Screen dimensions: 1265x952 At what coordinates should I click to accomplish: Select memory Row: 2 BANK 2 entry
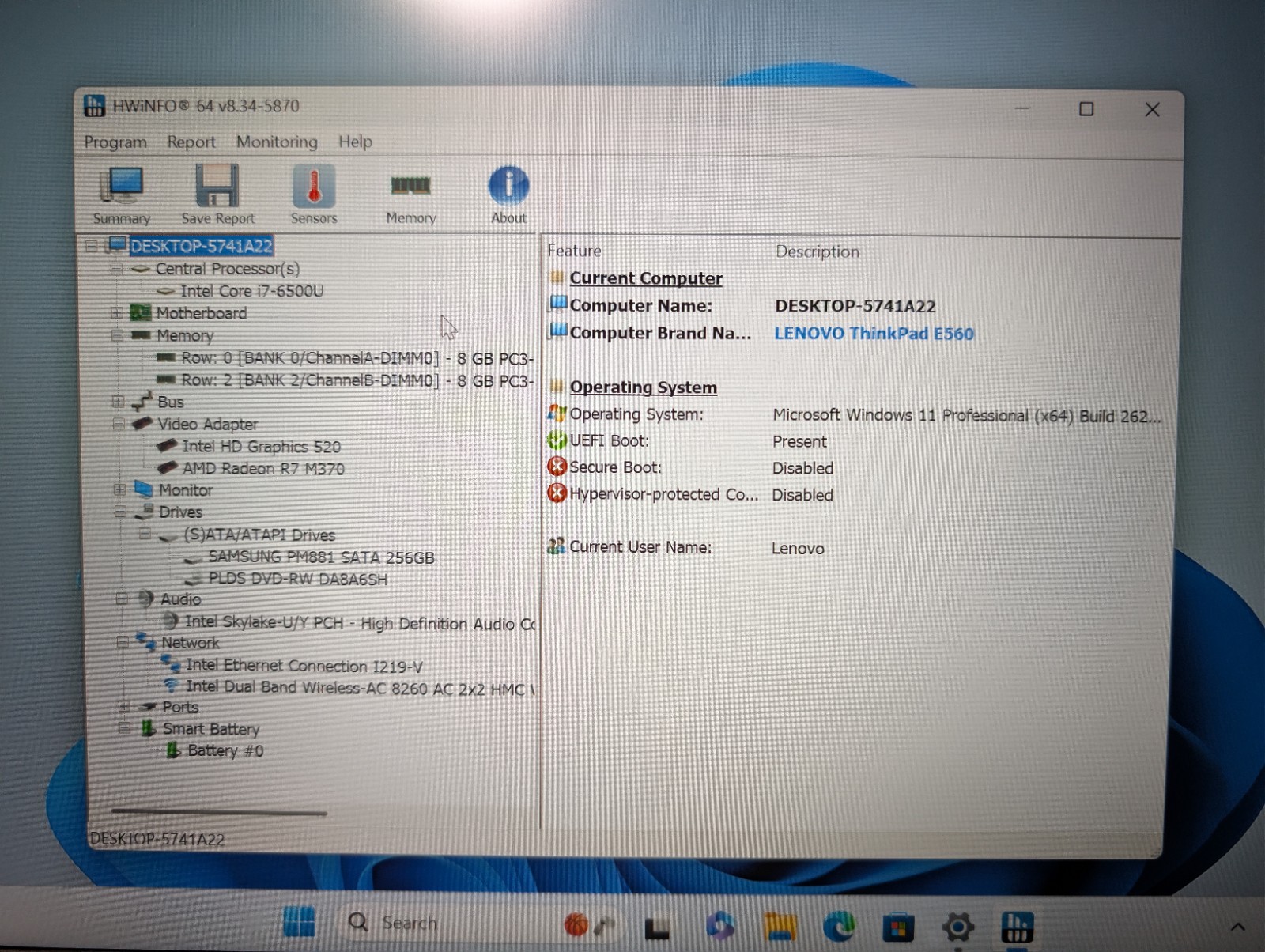pyautogui.click(x=357, y=380)
